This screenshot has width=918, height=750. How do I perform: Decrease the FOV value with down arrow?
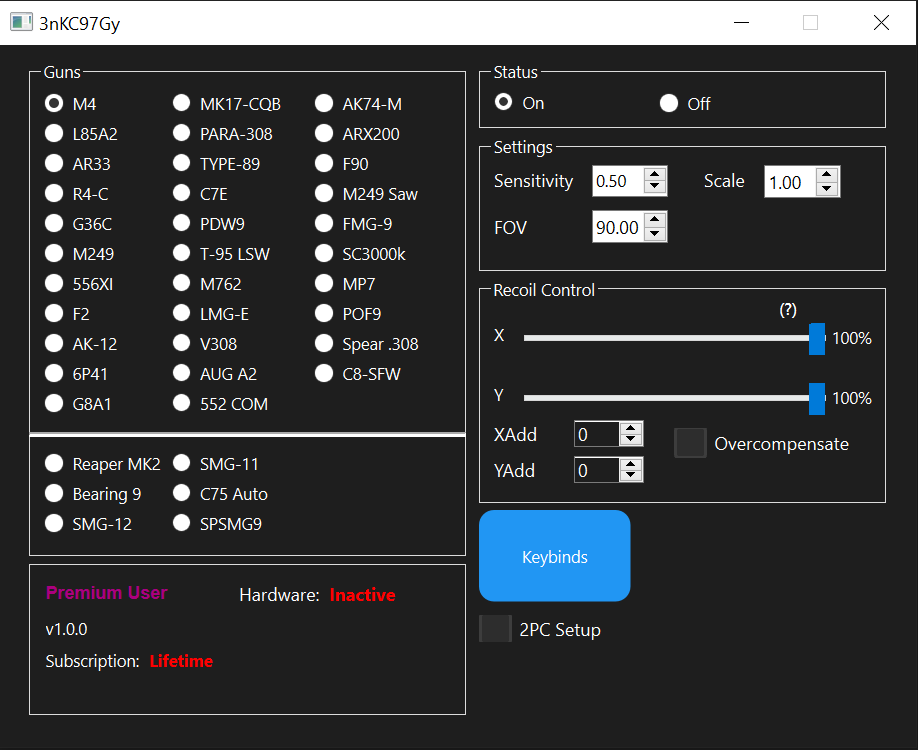[x=655, y=234]
